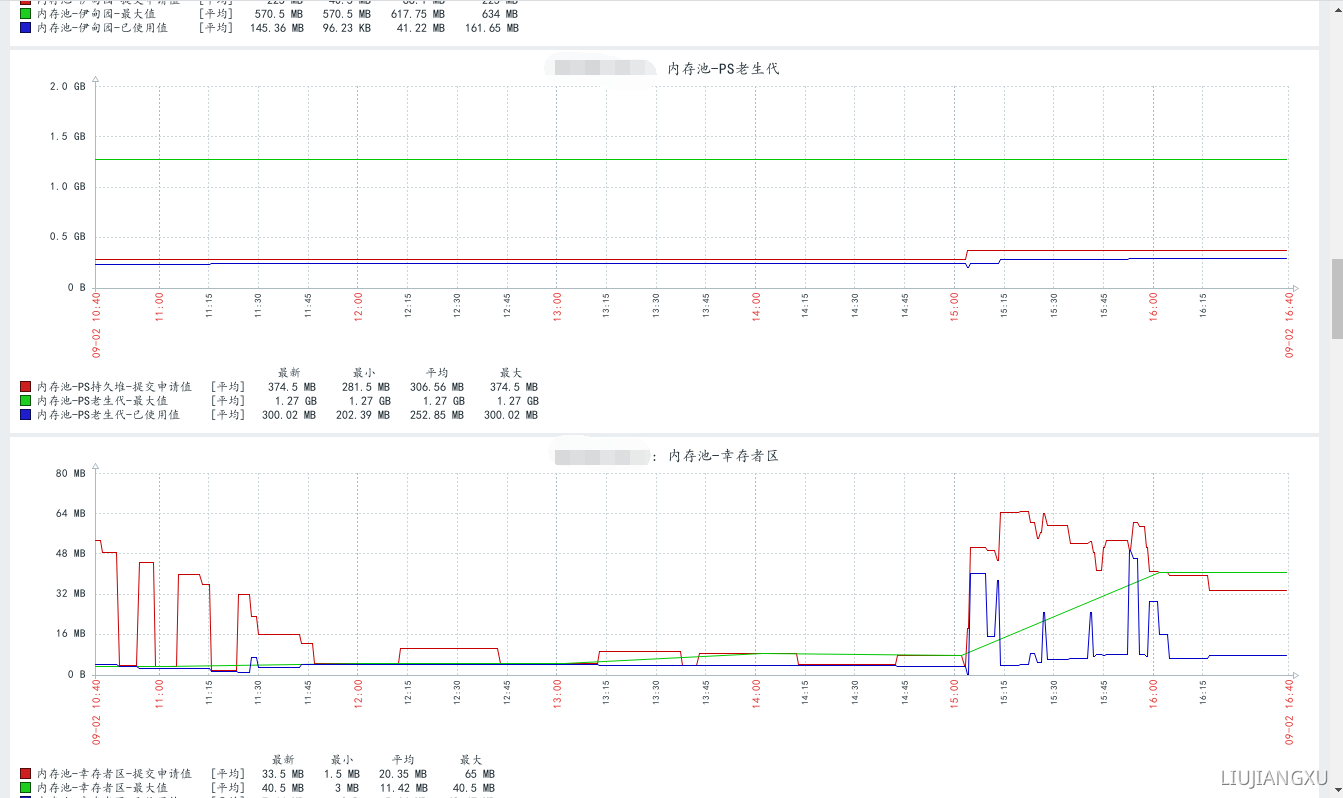Click blue swatch of 伊甸园-已使用值 legend
The image size is (1343, 798).
click(25, 28)
